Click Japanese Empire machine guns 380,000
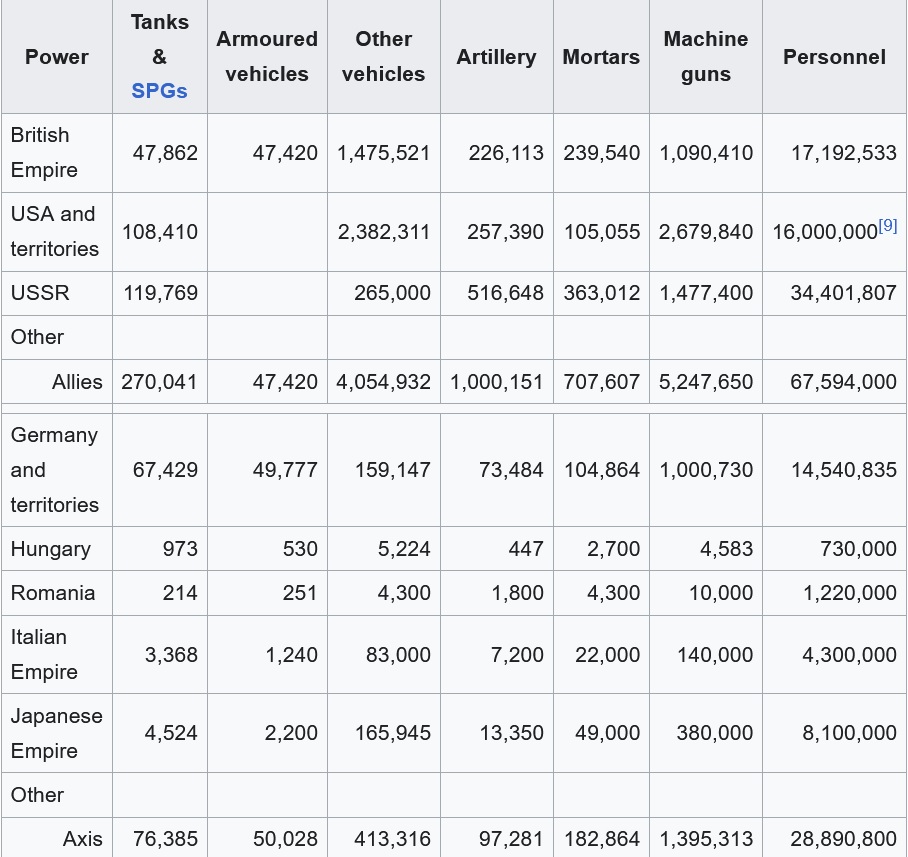This screenshot has height=857, width=908. (715, 733)
